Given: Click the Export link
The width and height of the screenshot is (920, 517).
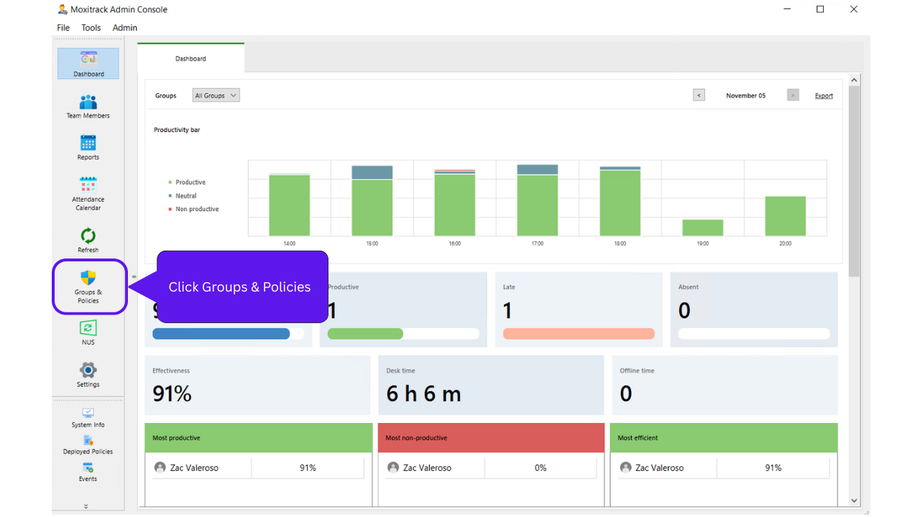Looking at the screenshot, I should [x=824, y=96].
